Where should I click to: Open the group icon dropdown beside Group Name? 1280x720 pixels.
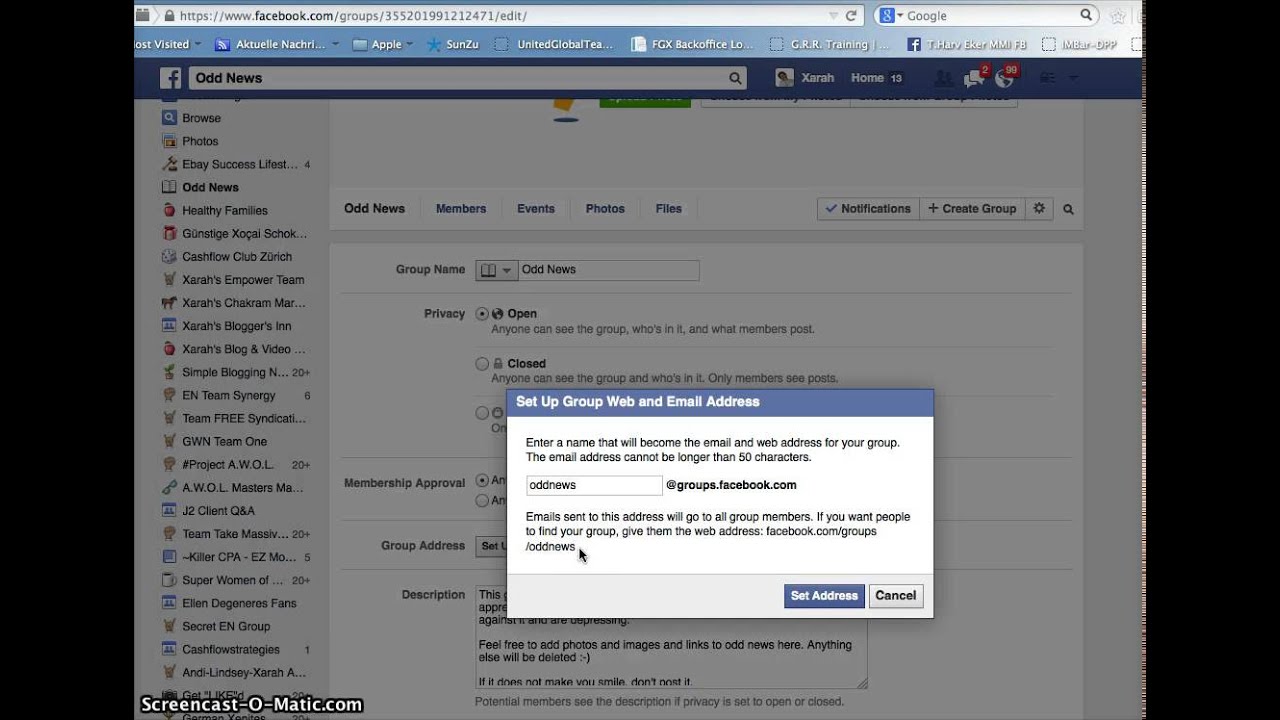(496, 270)
